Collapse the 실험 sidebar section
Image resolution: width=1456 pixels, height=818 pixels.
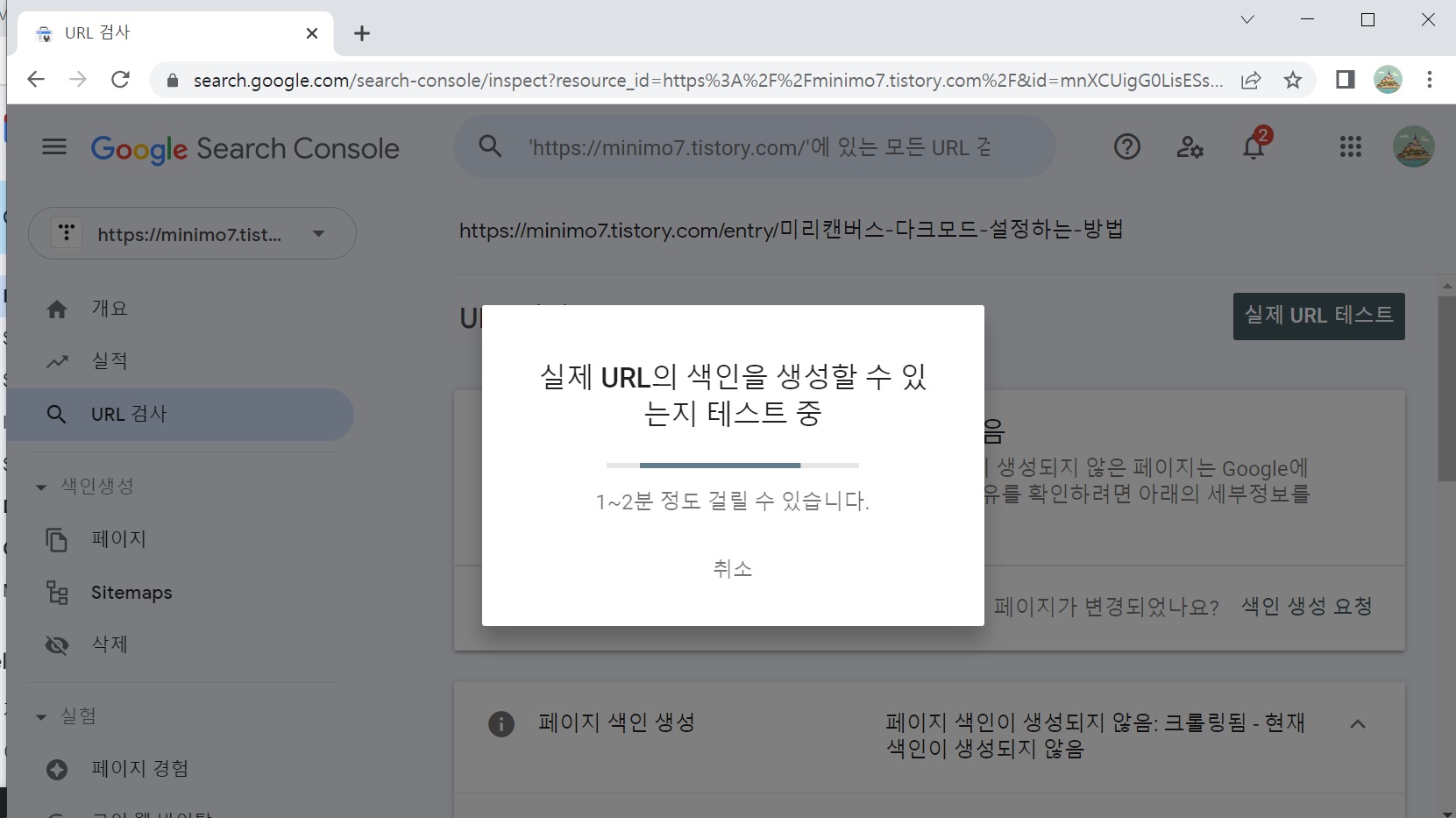coord(40,717)
